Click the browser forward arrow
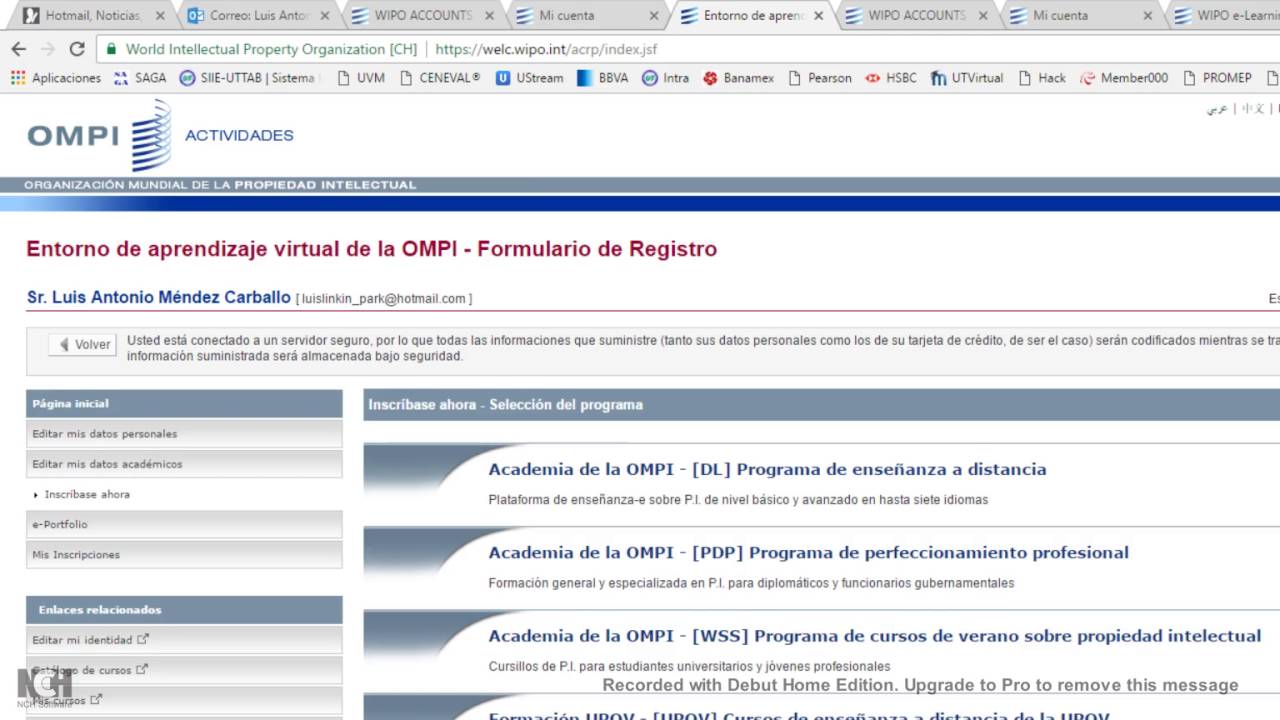 coord(47,49)
